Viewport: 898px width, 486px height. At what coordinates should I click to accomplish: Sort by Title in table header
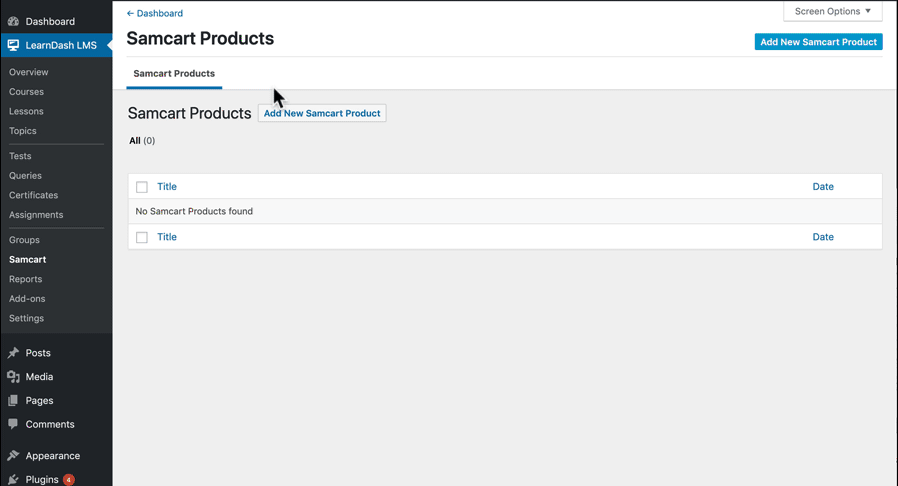pyautogui.click(x=167, y=187)
